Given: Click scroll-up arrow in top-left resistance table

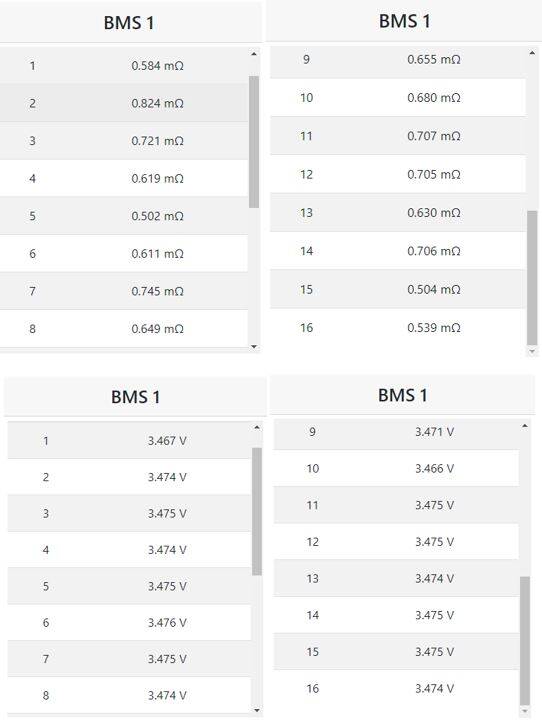Looking at the screenshot, I should 254,54.
